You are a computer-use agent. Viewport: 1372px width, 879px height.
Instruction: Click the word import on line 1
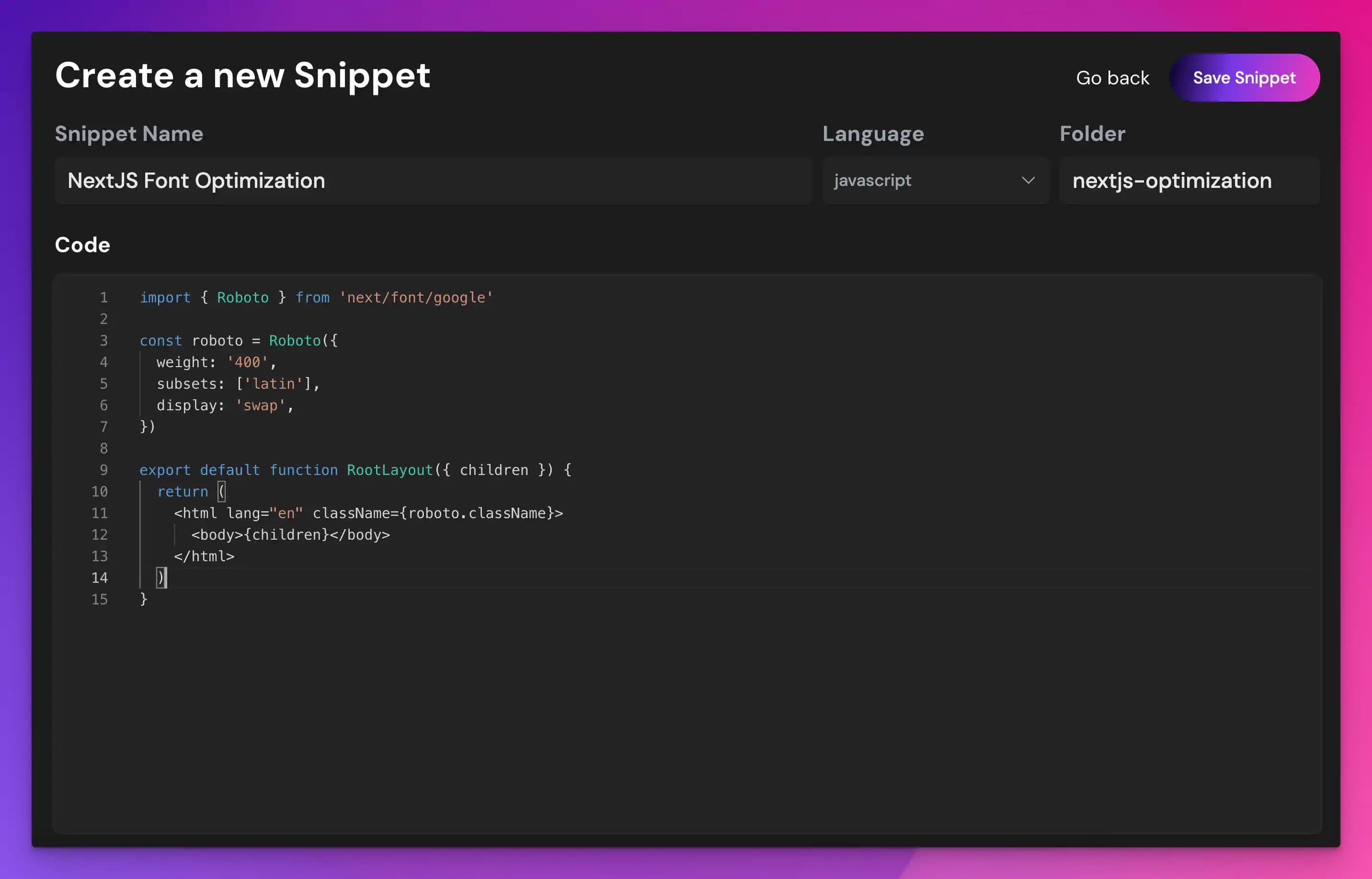click(x=165, y=297)
